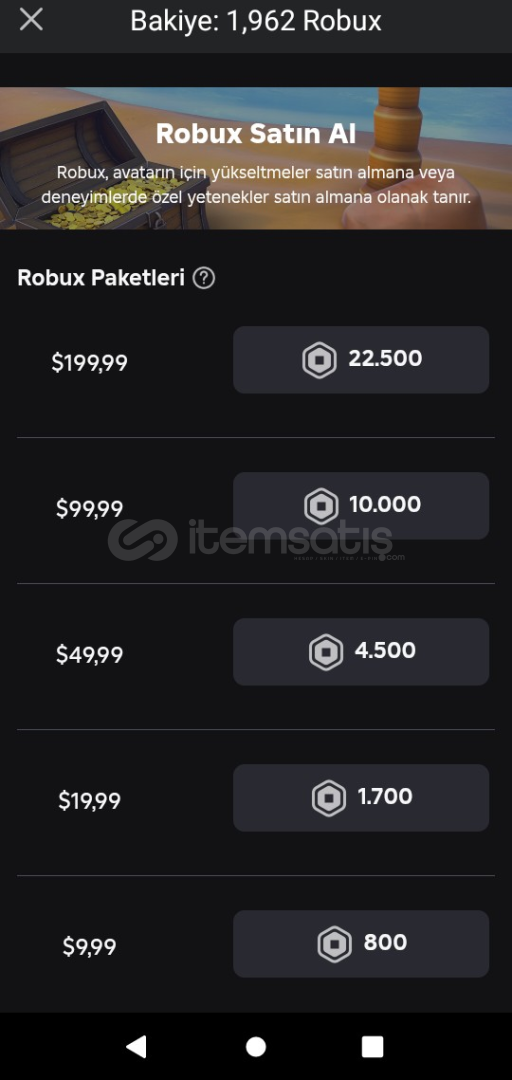Buy the 10.000 Robux package

361,506
